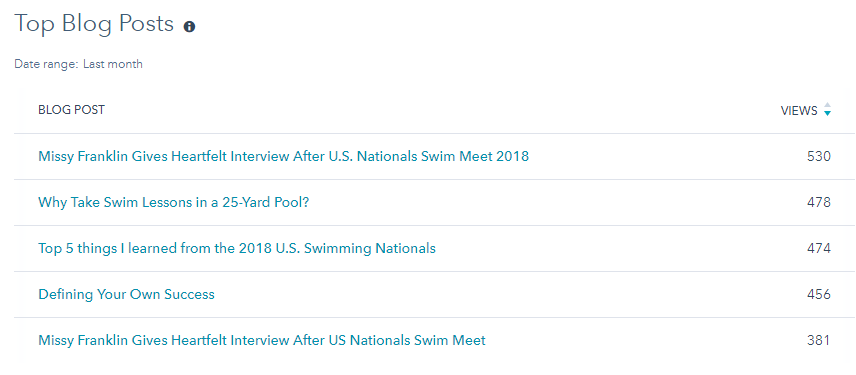Select the 530 views value
This screenshot has width=856, height=375.
click(818, 157)
